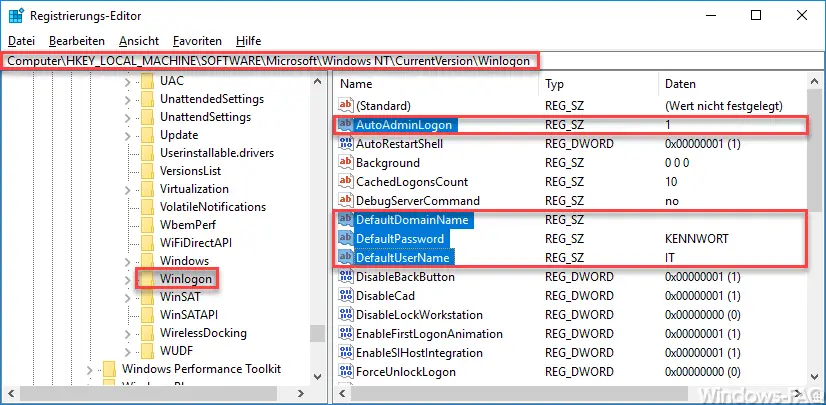Click the Virtualization folder icon

[x=148, y=189]
